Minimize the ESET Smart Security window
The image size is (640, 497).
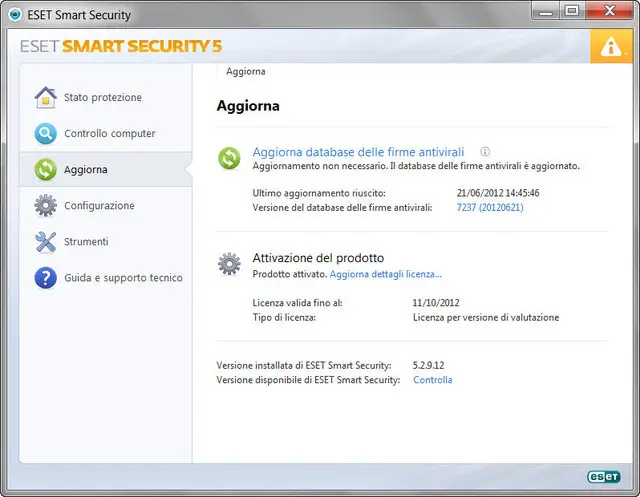[546, 11]
